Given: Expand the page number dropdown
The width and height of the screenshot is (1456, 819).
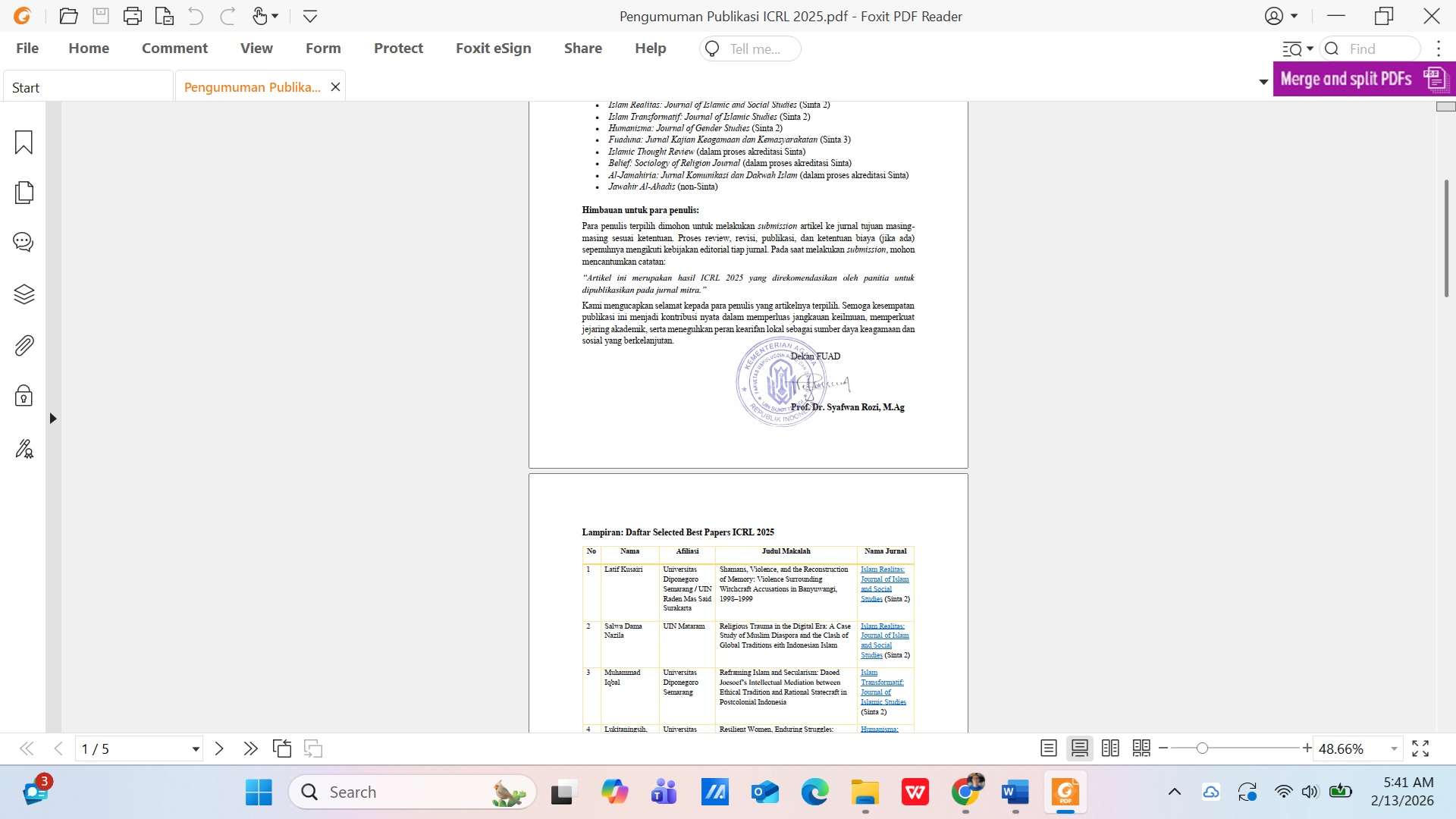Looking at the screenshot, I should click(196, 749).
